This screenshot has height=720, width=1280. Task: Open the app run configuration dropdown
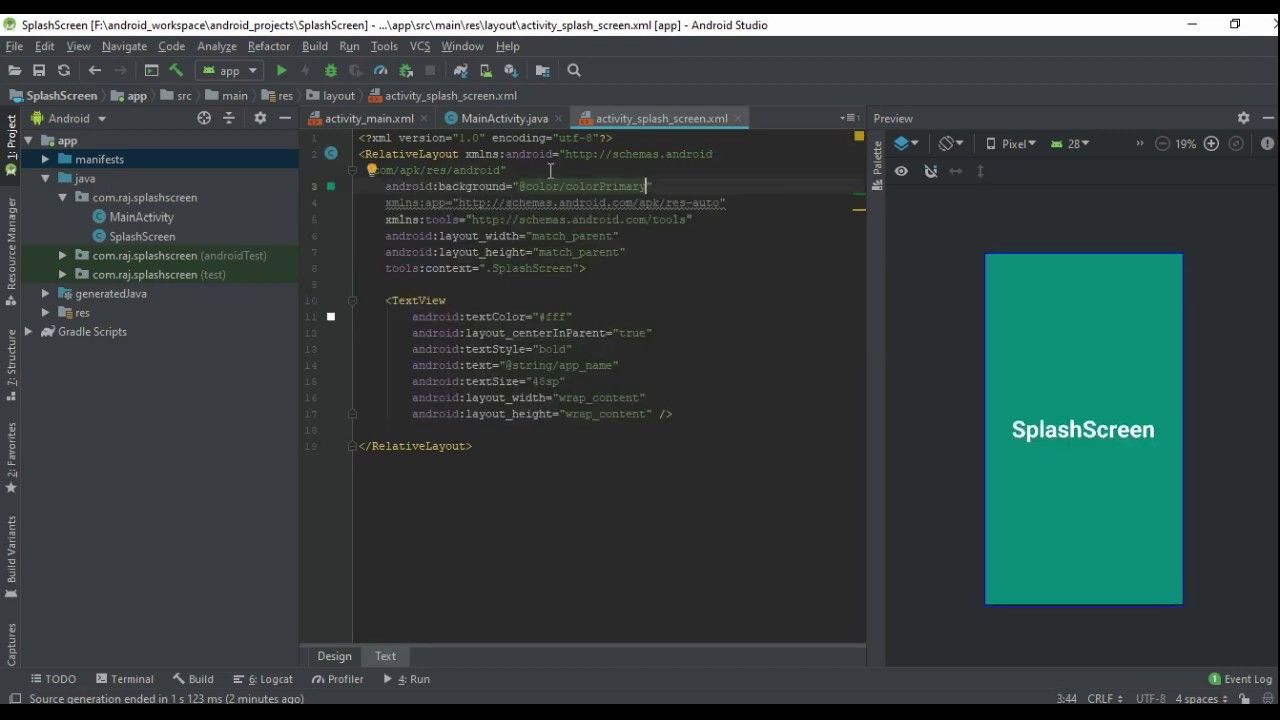coord(230,70)
